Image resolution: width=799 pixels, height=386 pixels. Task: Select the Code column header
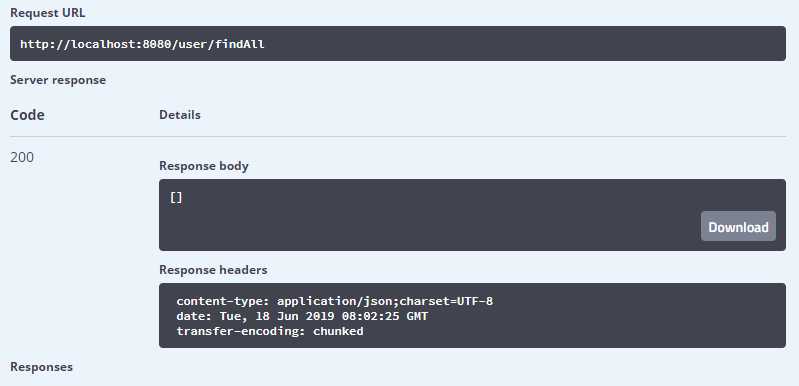coord(27,115)
